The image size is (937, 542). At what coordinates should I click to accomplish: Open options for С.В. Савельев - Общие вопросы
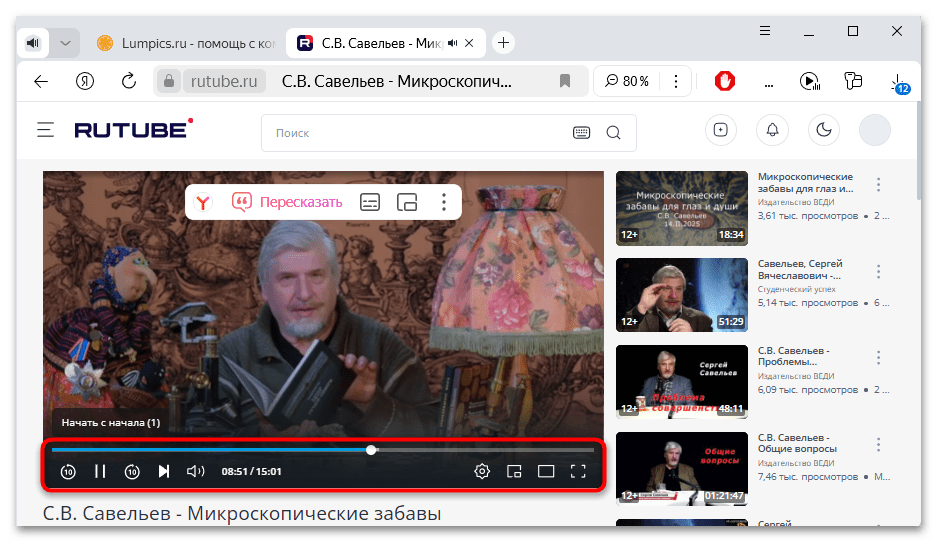point(878,445)
